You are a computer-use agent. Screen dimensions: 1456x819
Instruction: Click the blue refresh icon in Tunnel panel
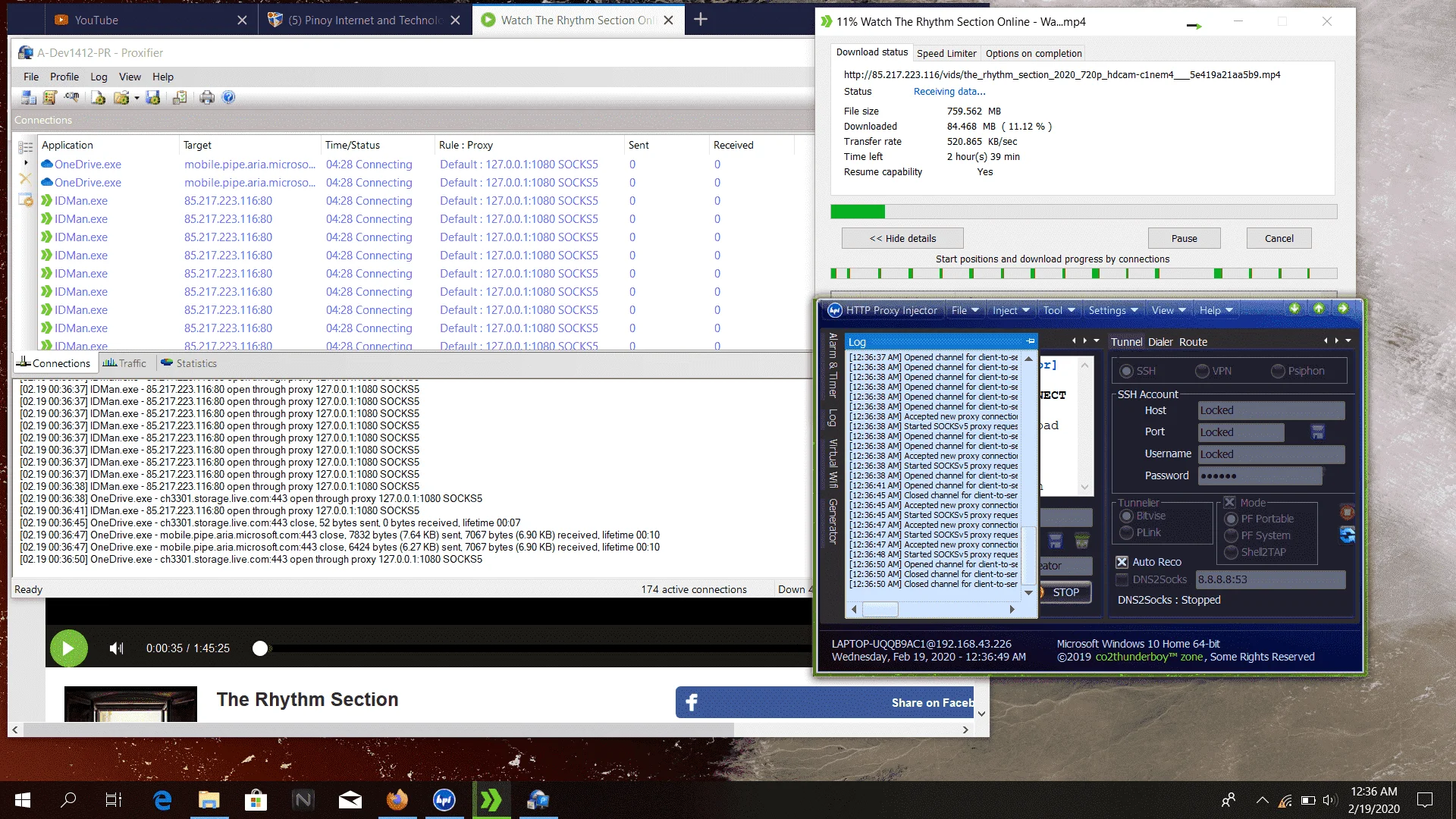1348,535
